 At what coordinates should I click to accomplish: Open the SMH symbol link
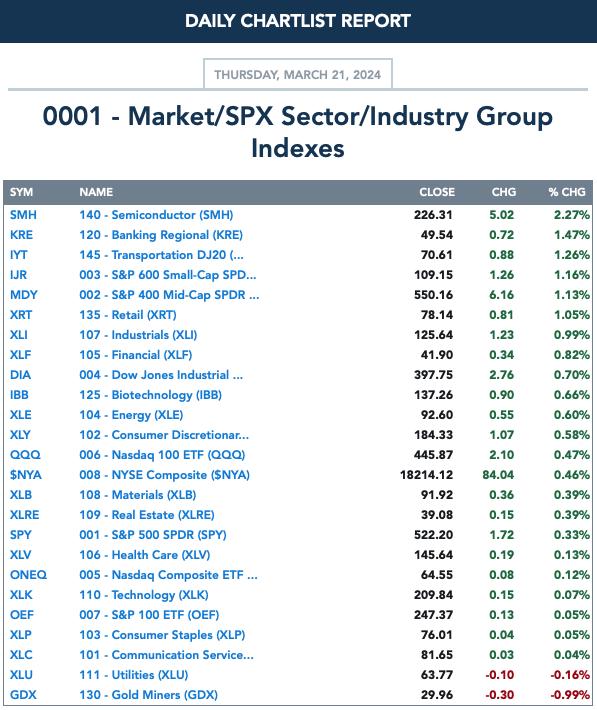[x=23, y=215]
